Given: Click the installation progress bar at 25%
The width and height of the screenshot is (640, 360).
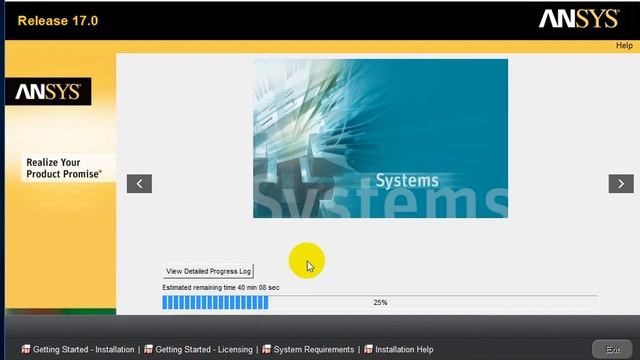Looking at the screenshot, I should click(380, 302).
